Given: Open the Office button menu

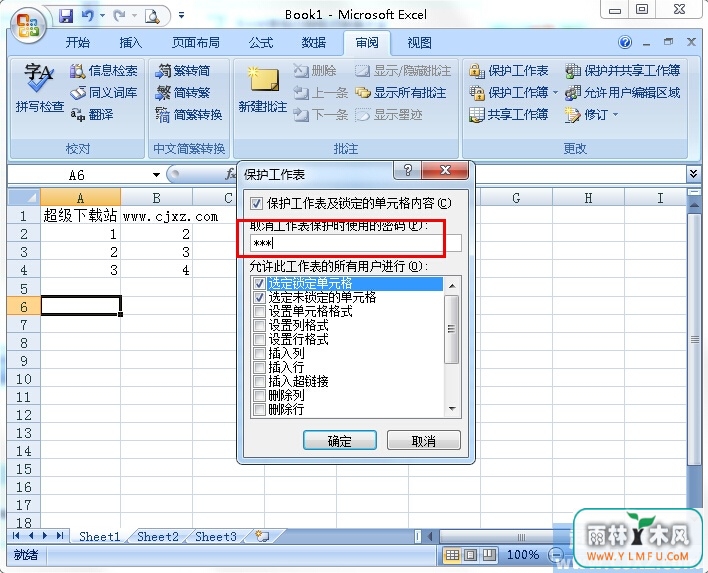Looking at the screenshot, I should pos(28,25).
